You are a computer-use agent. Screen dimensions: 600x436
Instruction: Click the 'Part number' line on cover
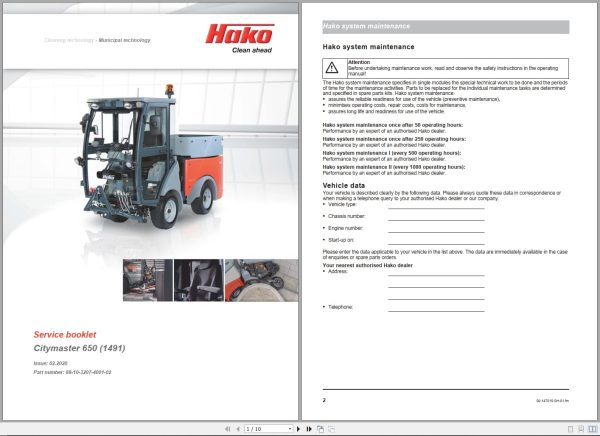point(72,372)
